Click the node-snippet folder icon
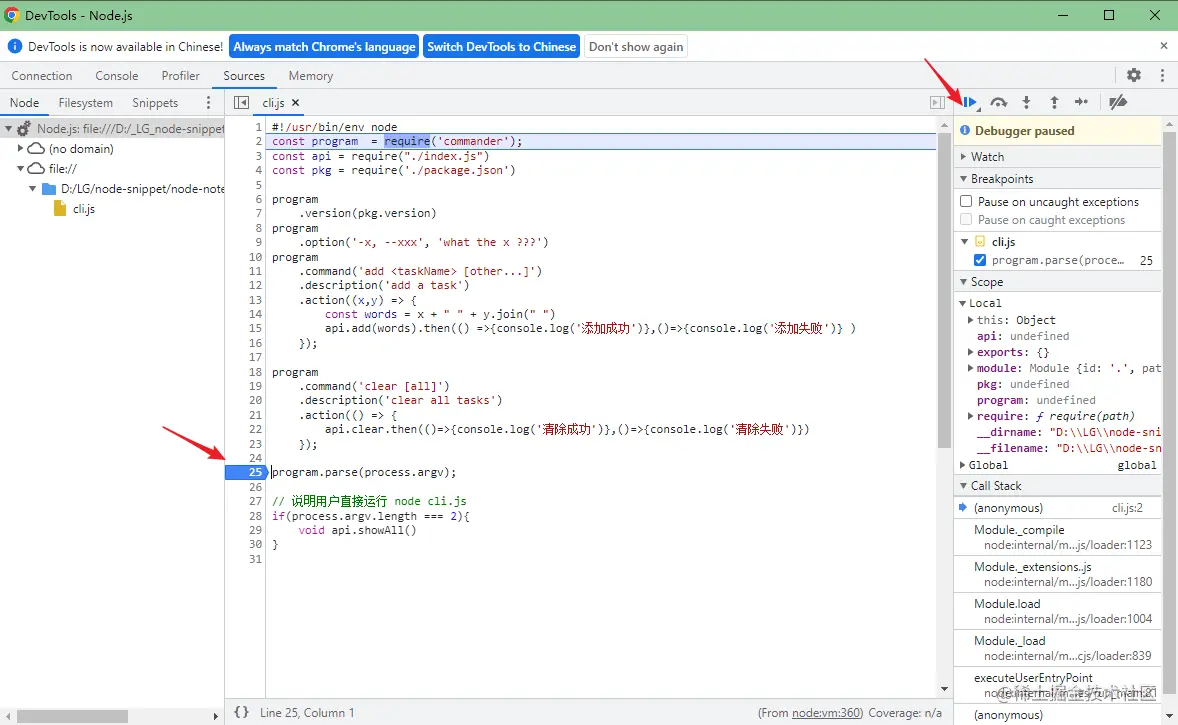 click(x=49, y=189)
